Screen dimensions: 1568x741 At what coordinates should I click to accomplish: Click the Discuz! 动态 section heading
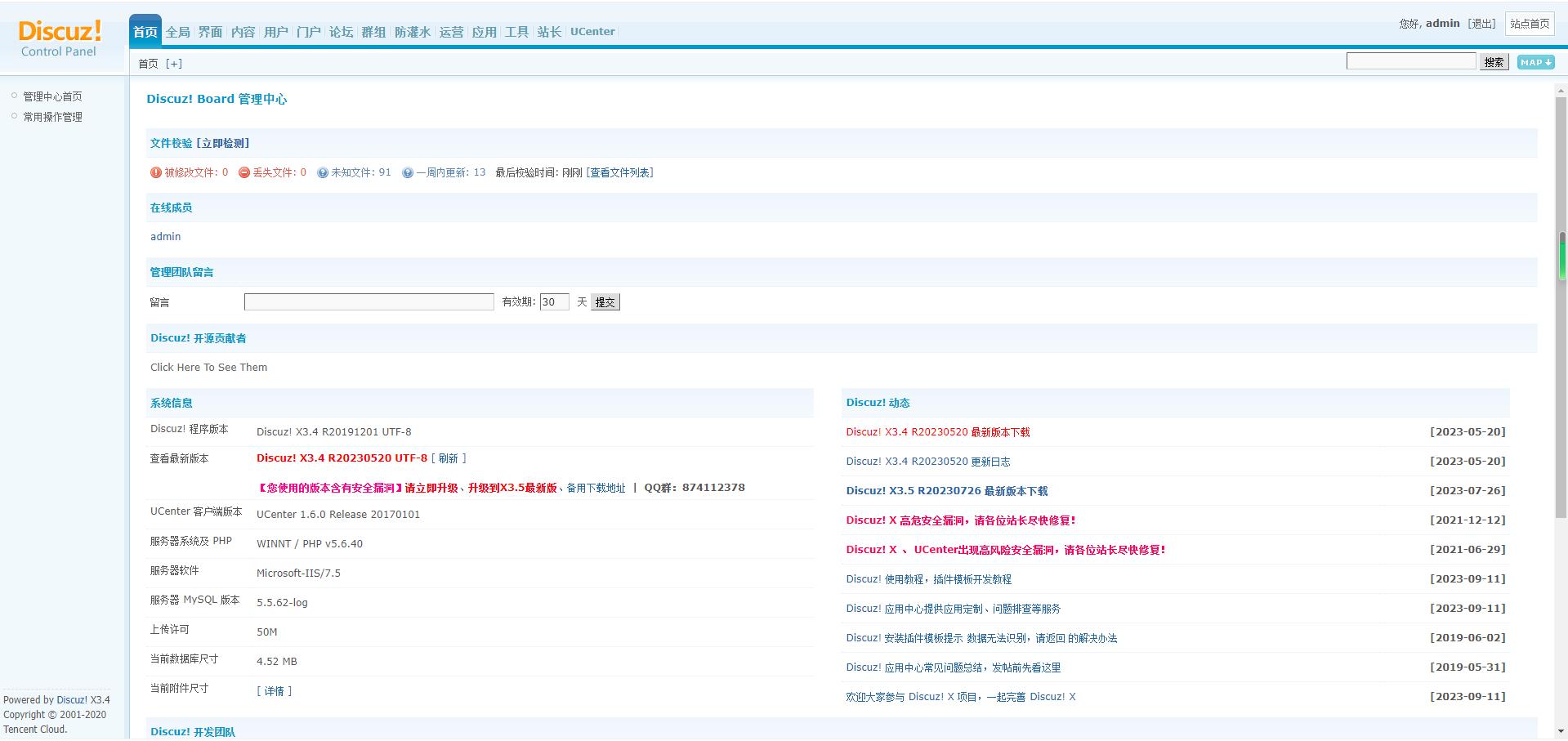click(878, 403)
